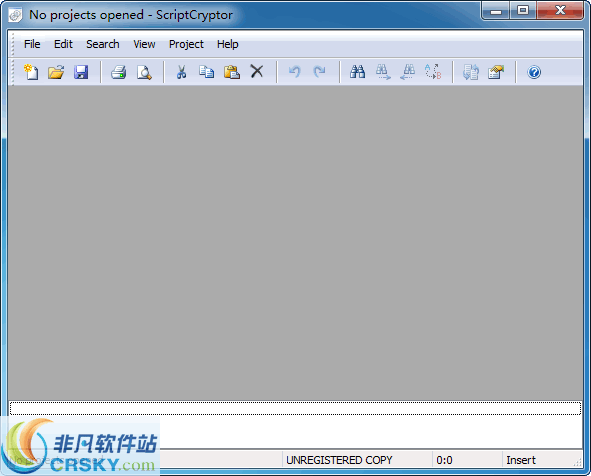Minimize the ScriptCryptor window
The width and height of the screenshot is (591, 476).
click(496, 11)
